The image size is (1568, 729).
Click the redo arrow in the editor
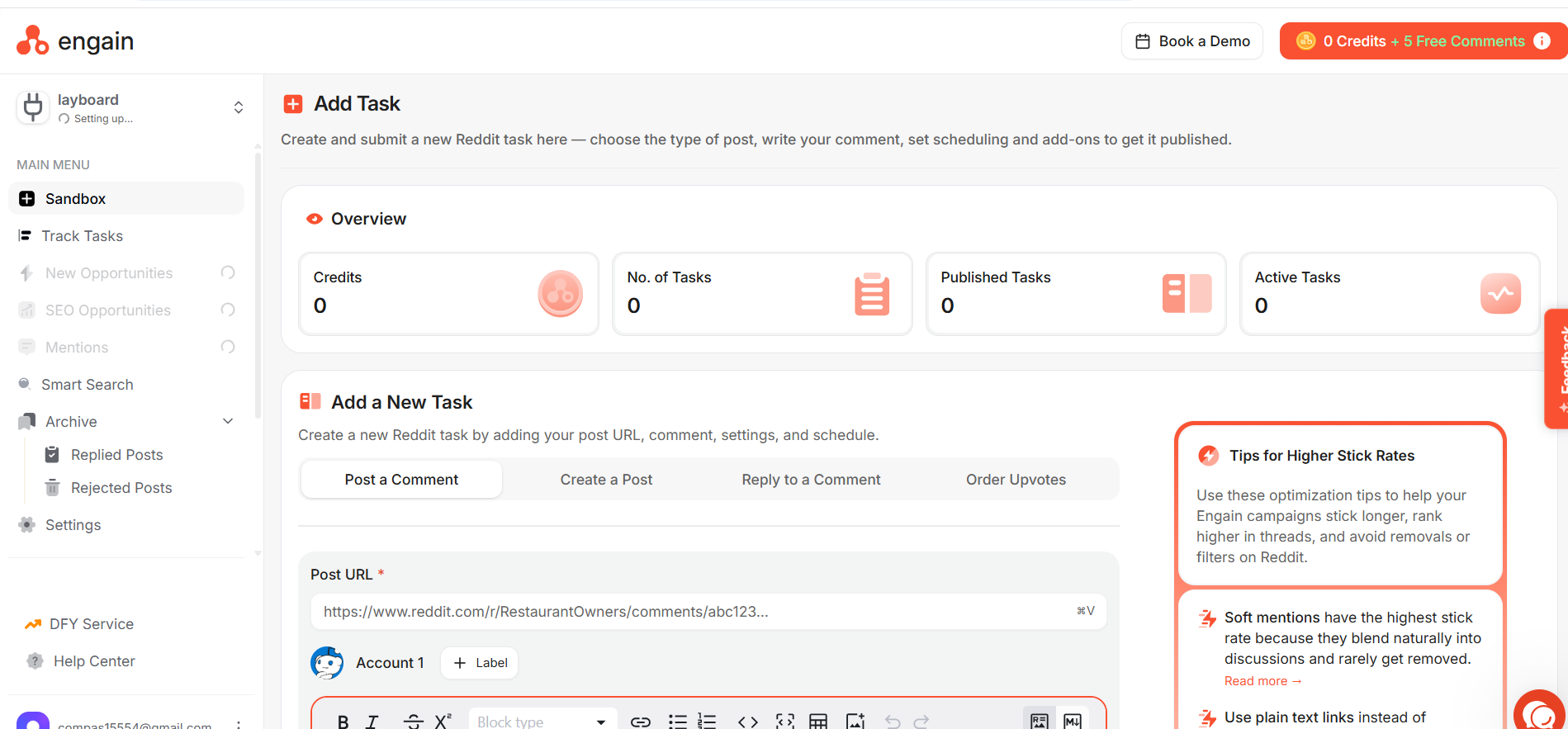[921, 722]
